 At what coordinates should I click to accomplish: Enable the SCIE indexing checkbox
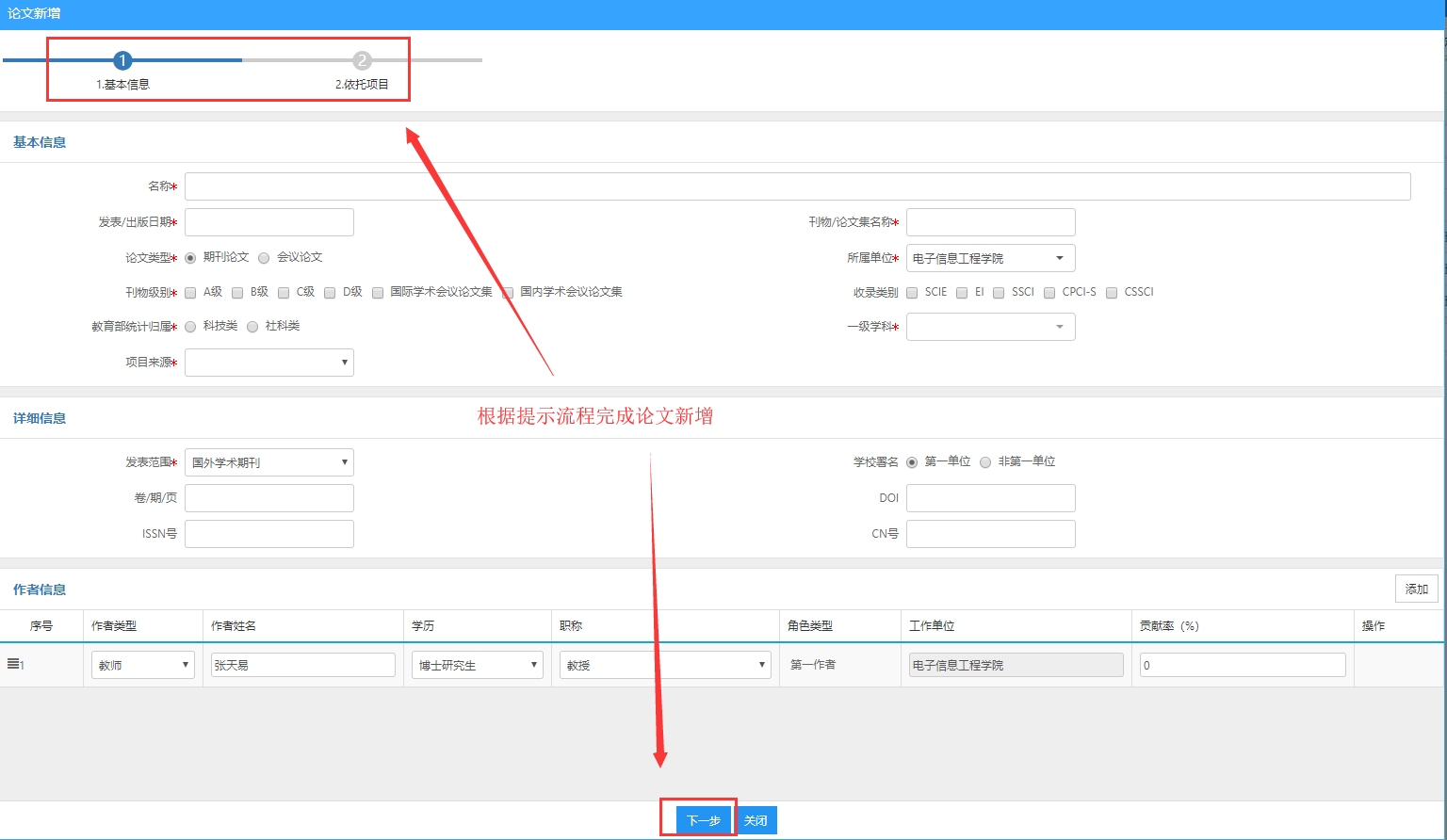pos(912,293)
